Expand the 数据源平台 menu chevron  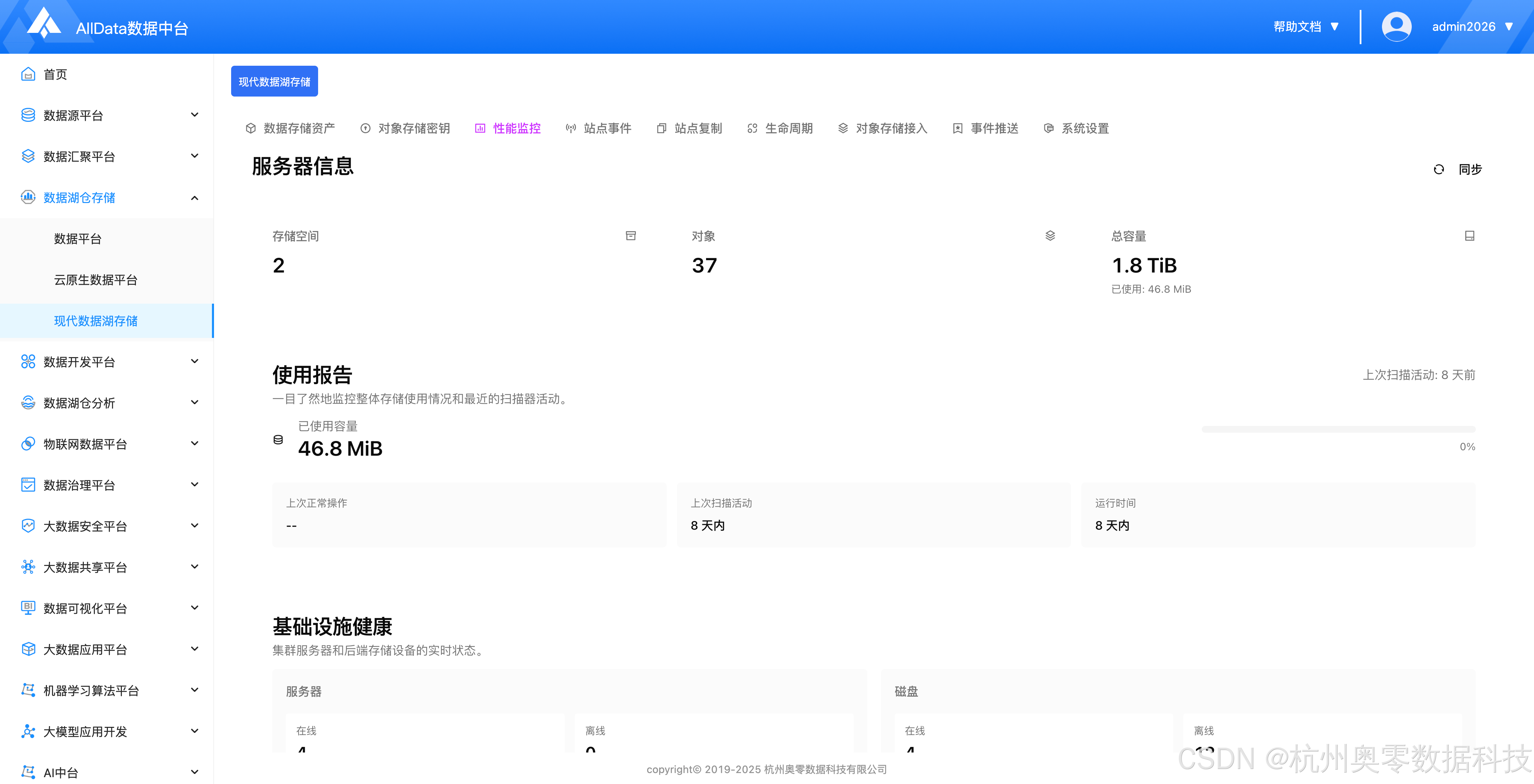[194, 115]
